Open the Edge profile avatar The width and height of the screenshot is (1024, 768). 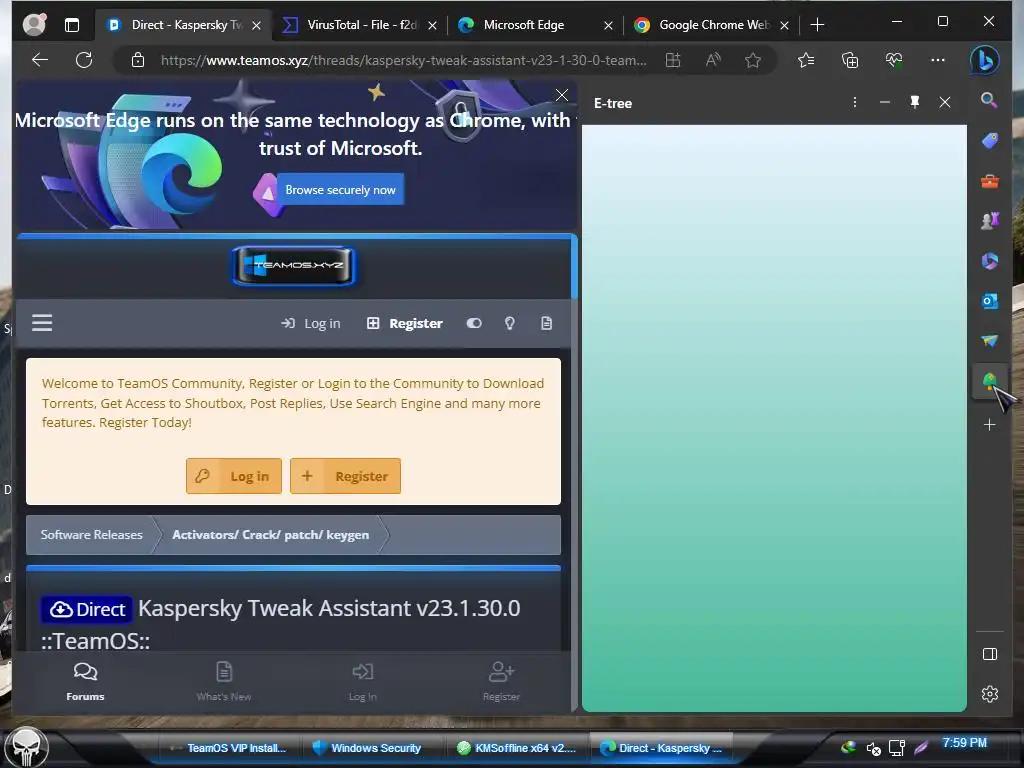point(34,25)
